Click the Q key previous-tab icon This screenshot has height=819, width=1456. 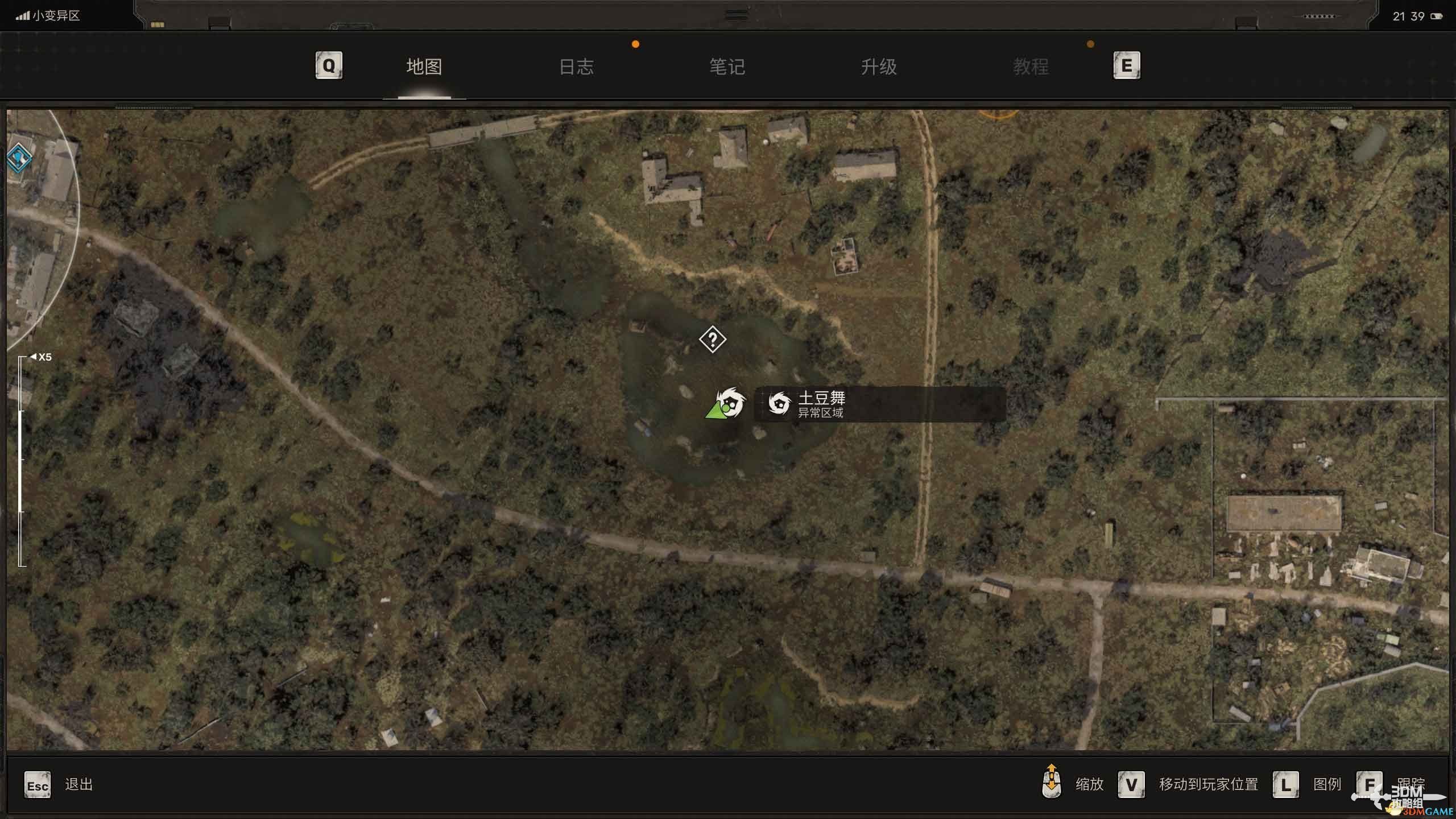click(329, 66)
